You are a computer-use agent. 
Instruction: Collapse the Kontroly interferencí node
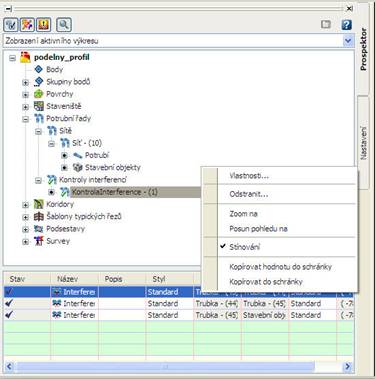pos(38,180)
